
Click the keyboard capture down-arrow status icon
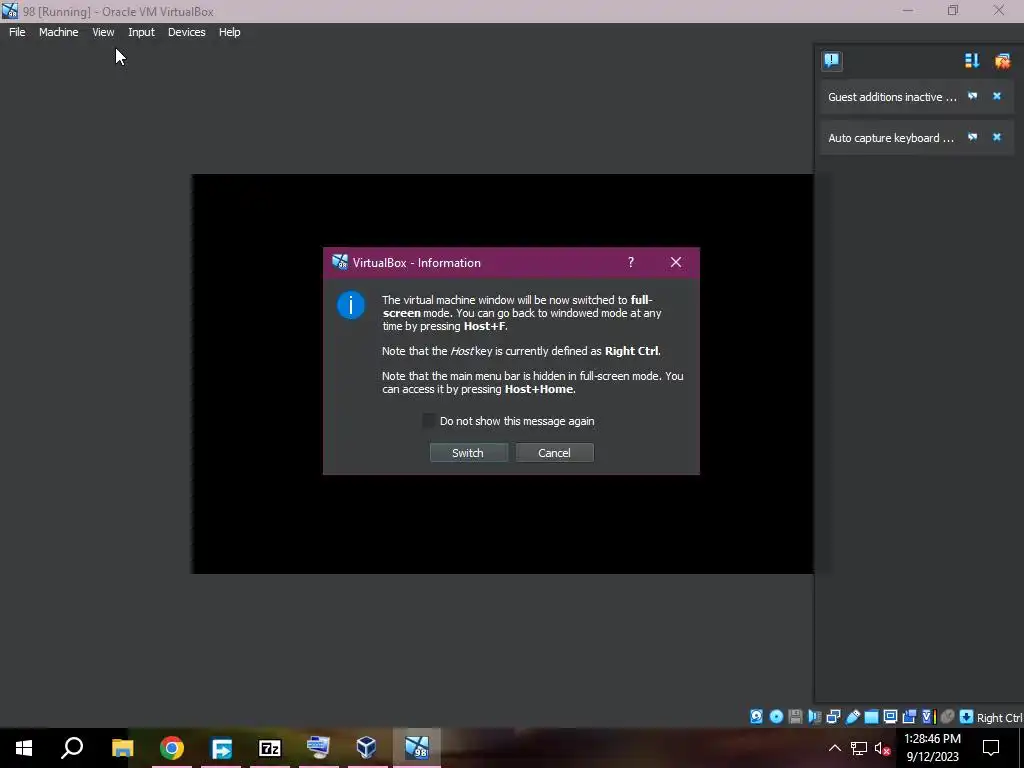click(x=967, y=716)
